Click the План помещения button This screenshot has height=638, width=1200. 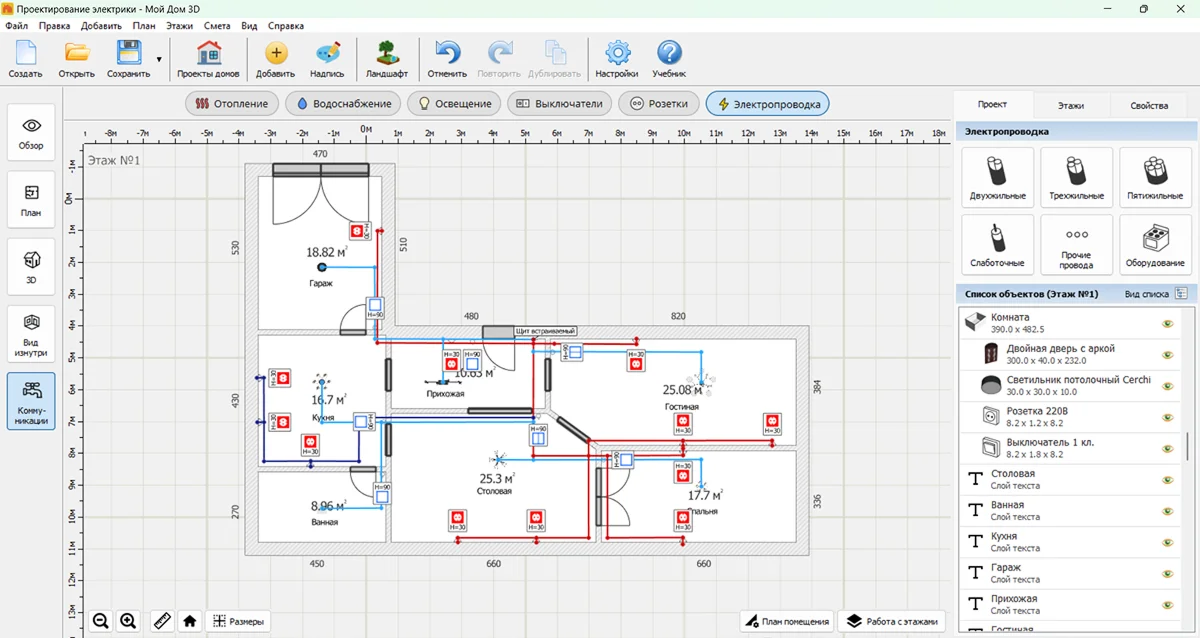[x=785, y=621]
